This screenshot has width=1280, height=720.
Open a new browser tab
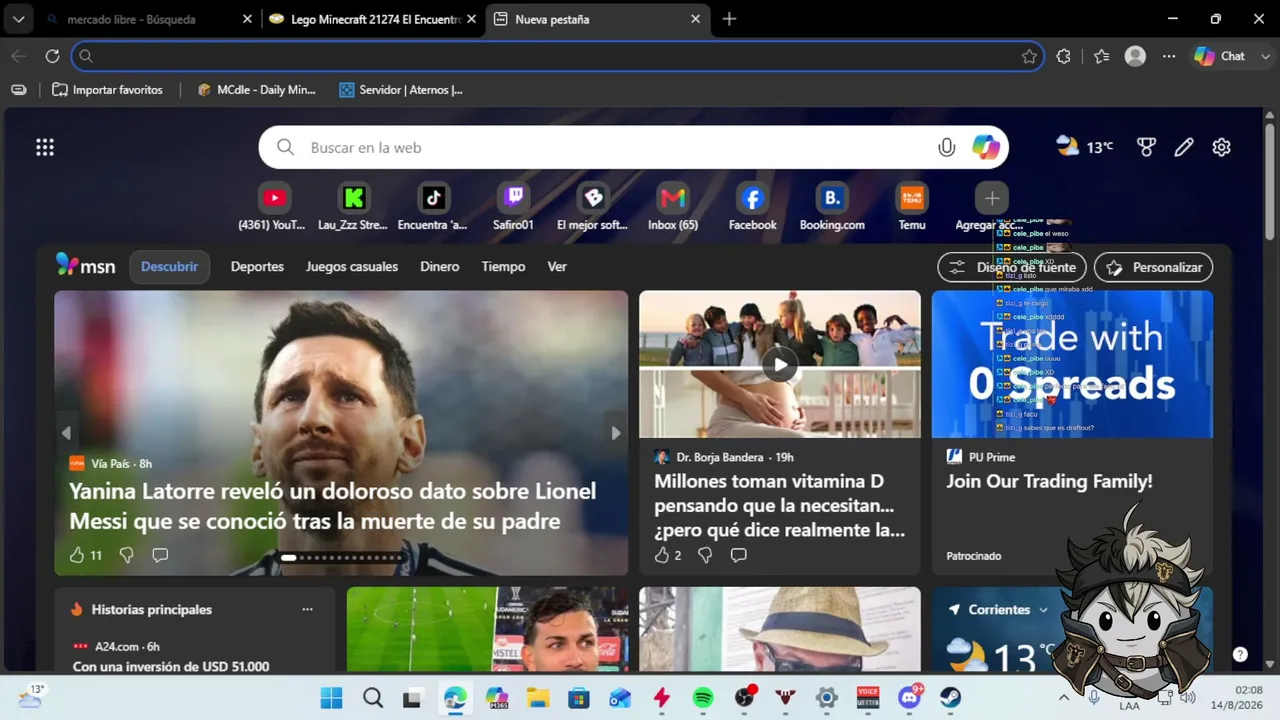(729, 19)
